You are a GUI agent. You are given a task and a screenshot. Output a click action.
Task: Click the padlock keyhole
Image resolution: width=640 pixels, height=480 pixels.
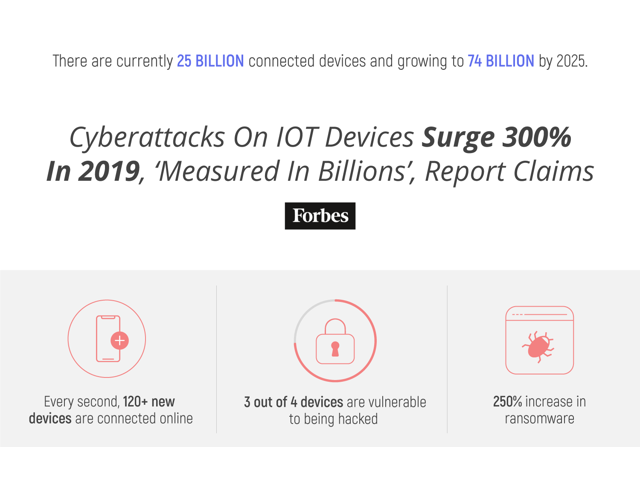click(335, 349)
